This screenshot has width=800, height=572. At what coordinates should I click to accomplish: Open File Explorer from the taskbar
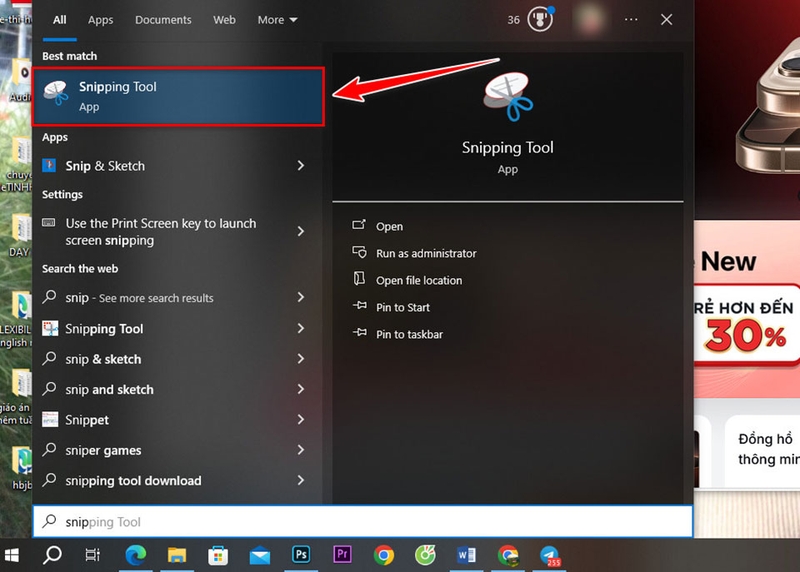pyautogui.click(x=177, y=555)
